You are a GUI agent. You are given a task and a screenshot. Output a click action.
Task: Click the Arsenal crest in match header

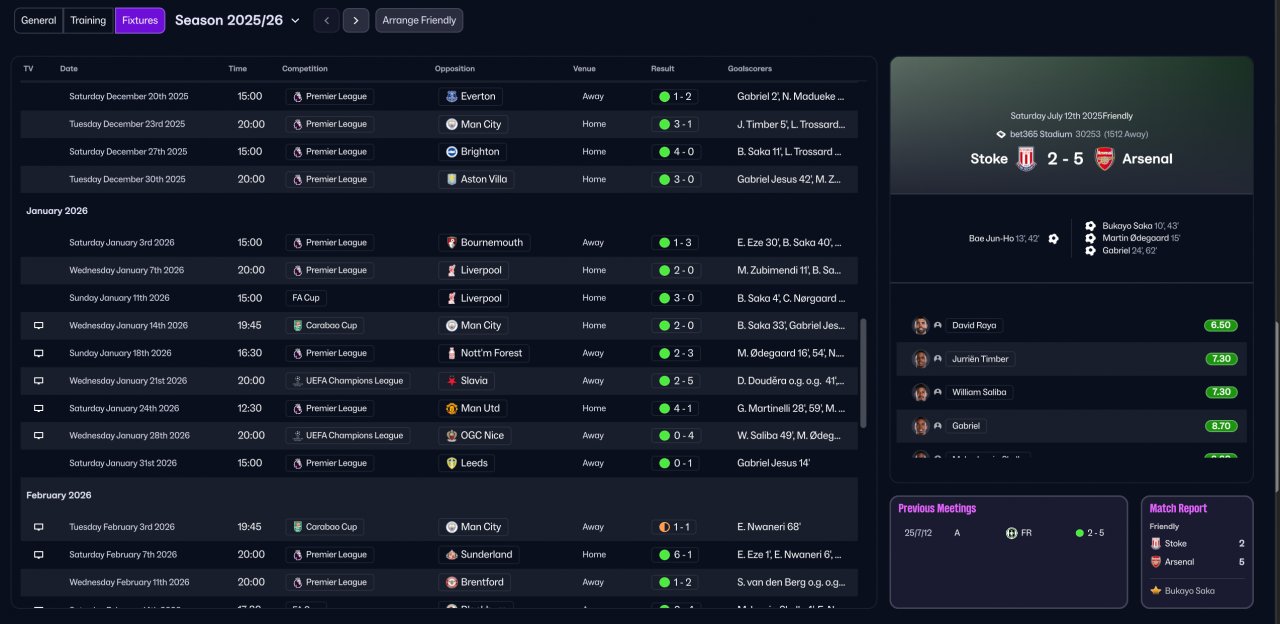click(1104, 159)
